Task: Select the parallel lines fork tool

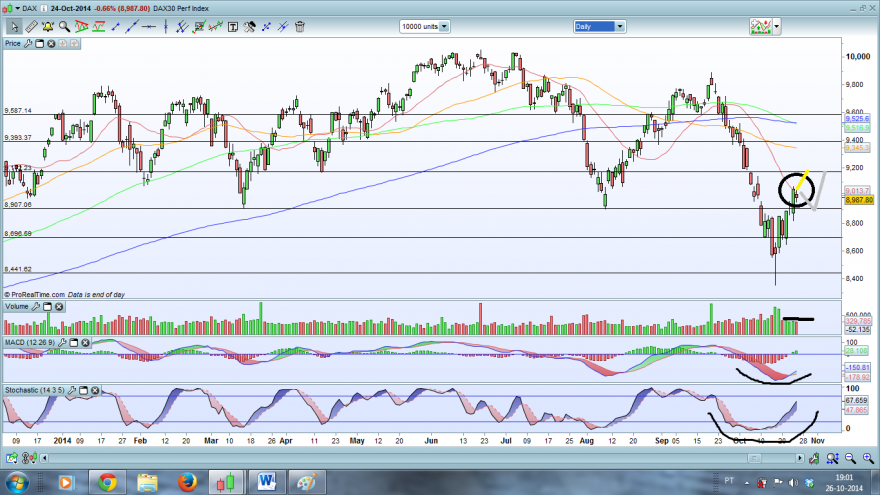Action: pyautogui.click(x=182, y=26)
